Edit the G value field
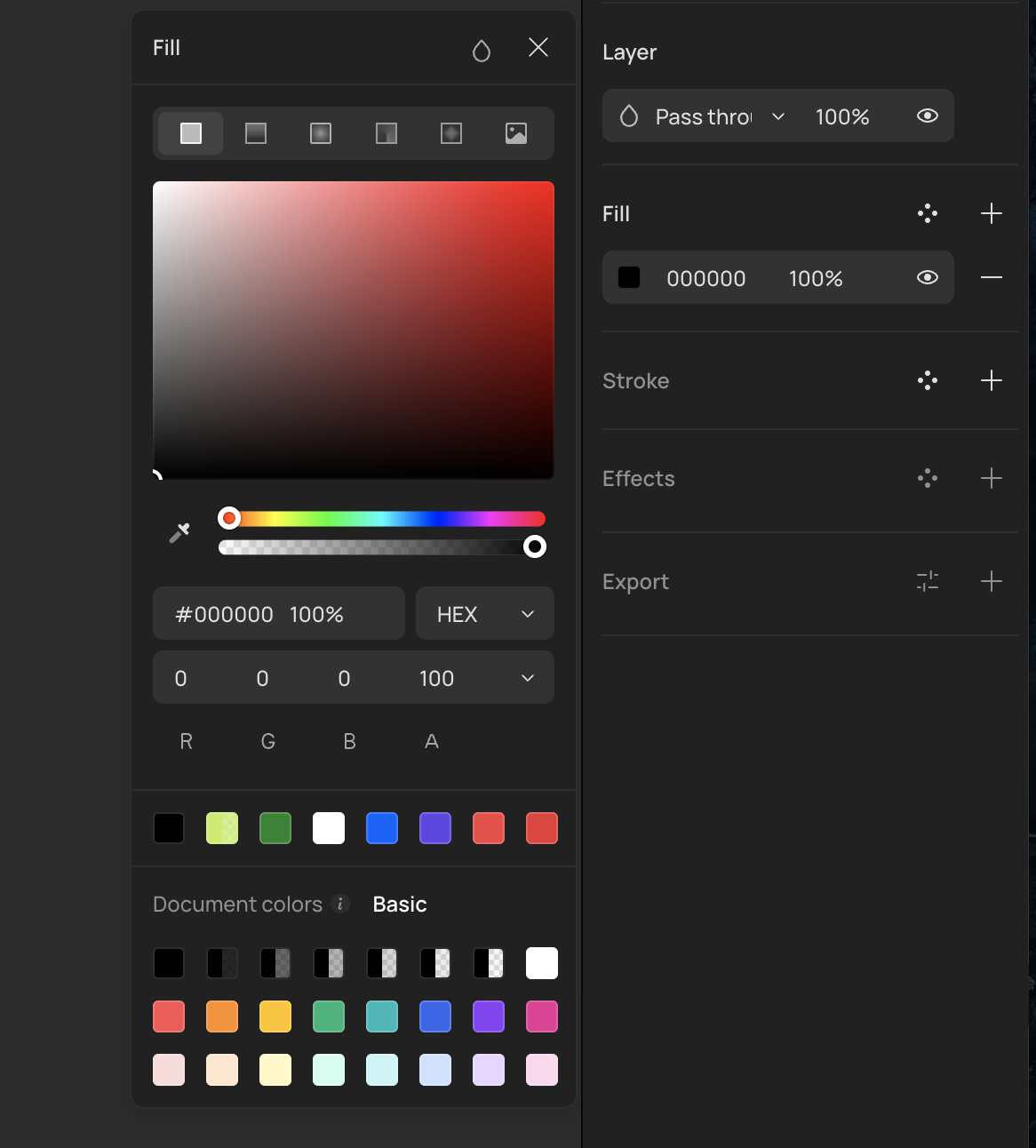1036x1148 pixels. [262, 678]
